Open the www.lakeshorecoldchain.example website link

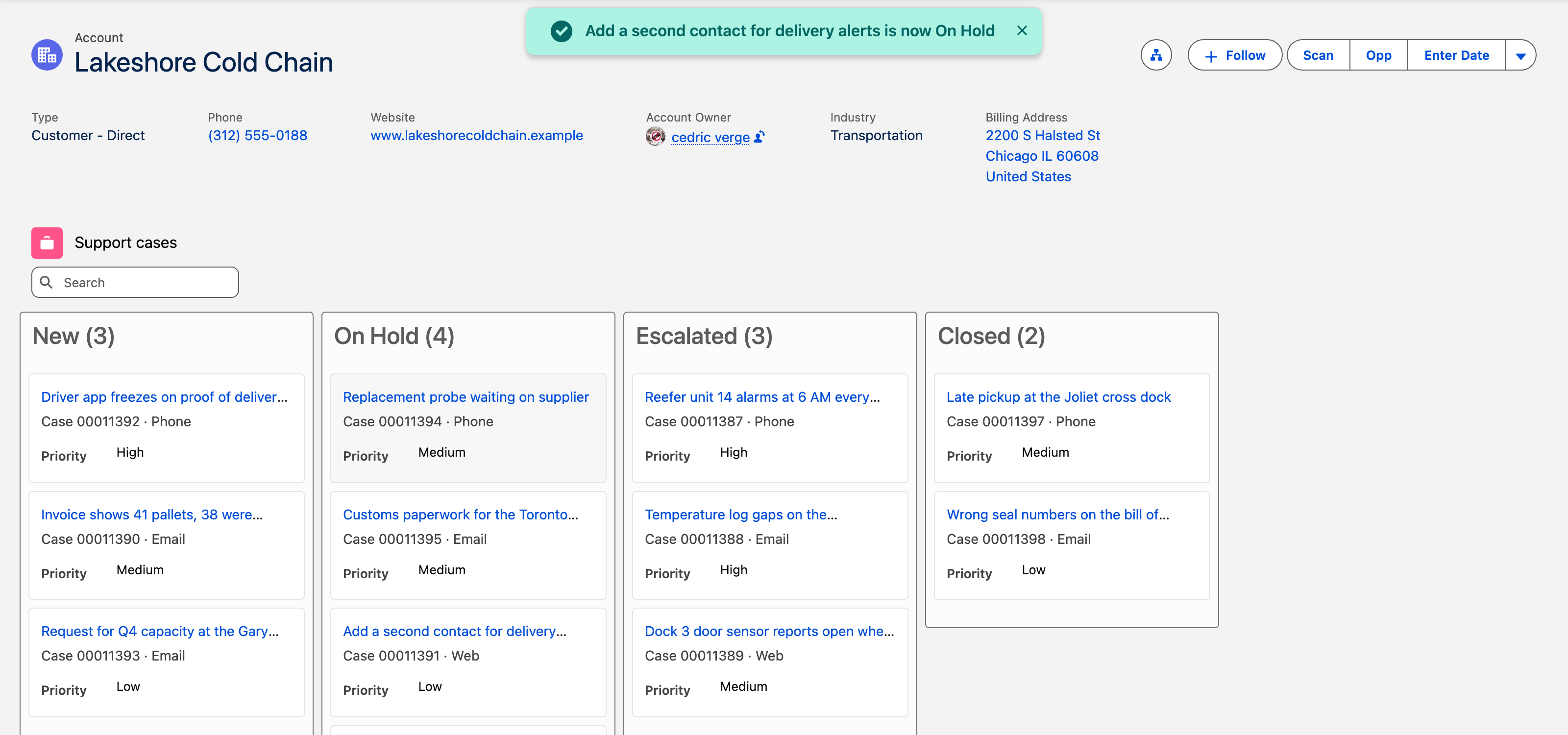[477, 136]
